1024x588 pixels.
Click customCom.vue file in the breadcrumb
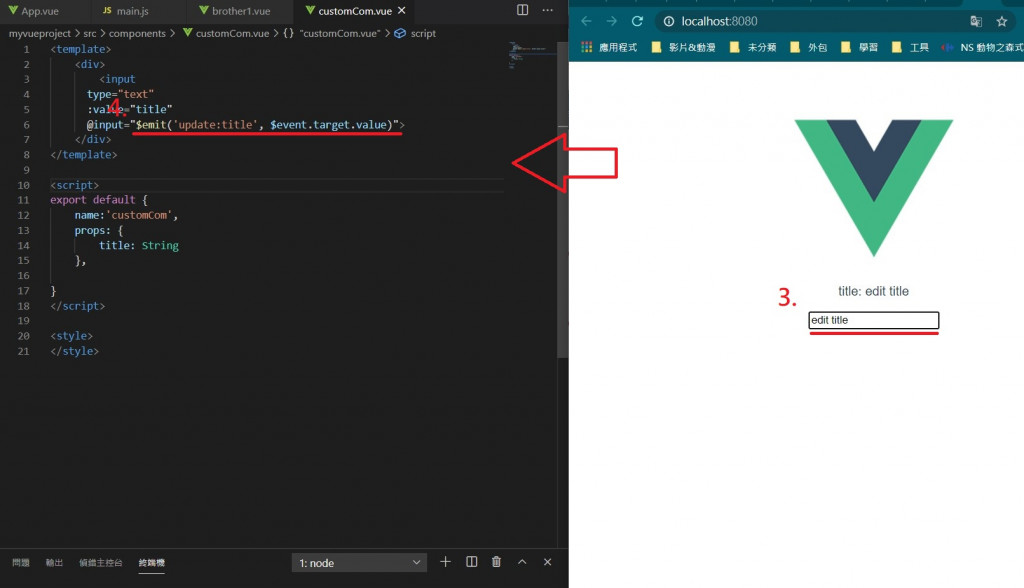pyautogui.click(x=226, y=33)
